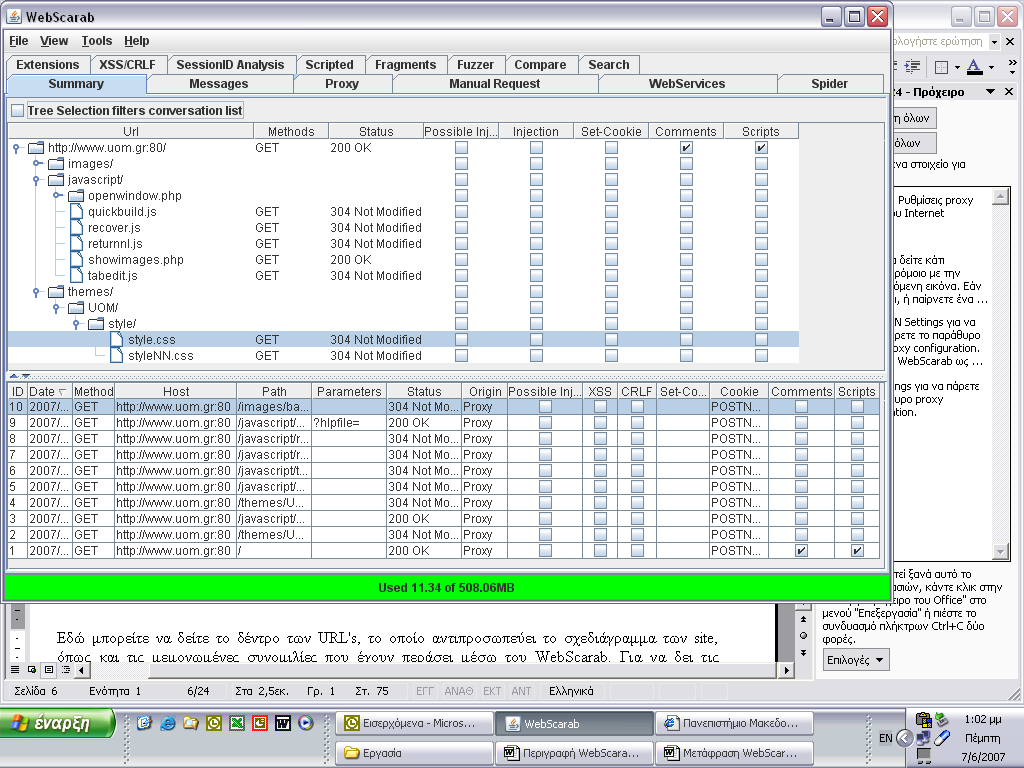Toggle Comments checkbox in conversation ID 1
Viewport: 1024px width, 768px height.
coord(801,551)
